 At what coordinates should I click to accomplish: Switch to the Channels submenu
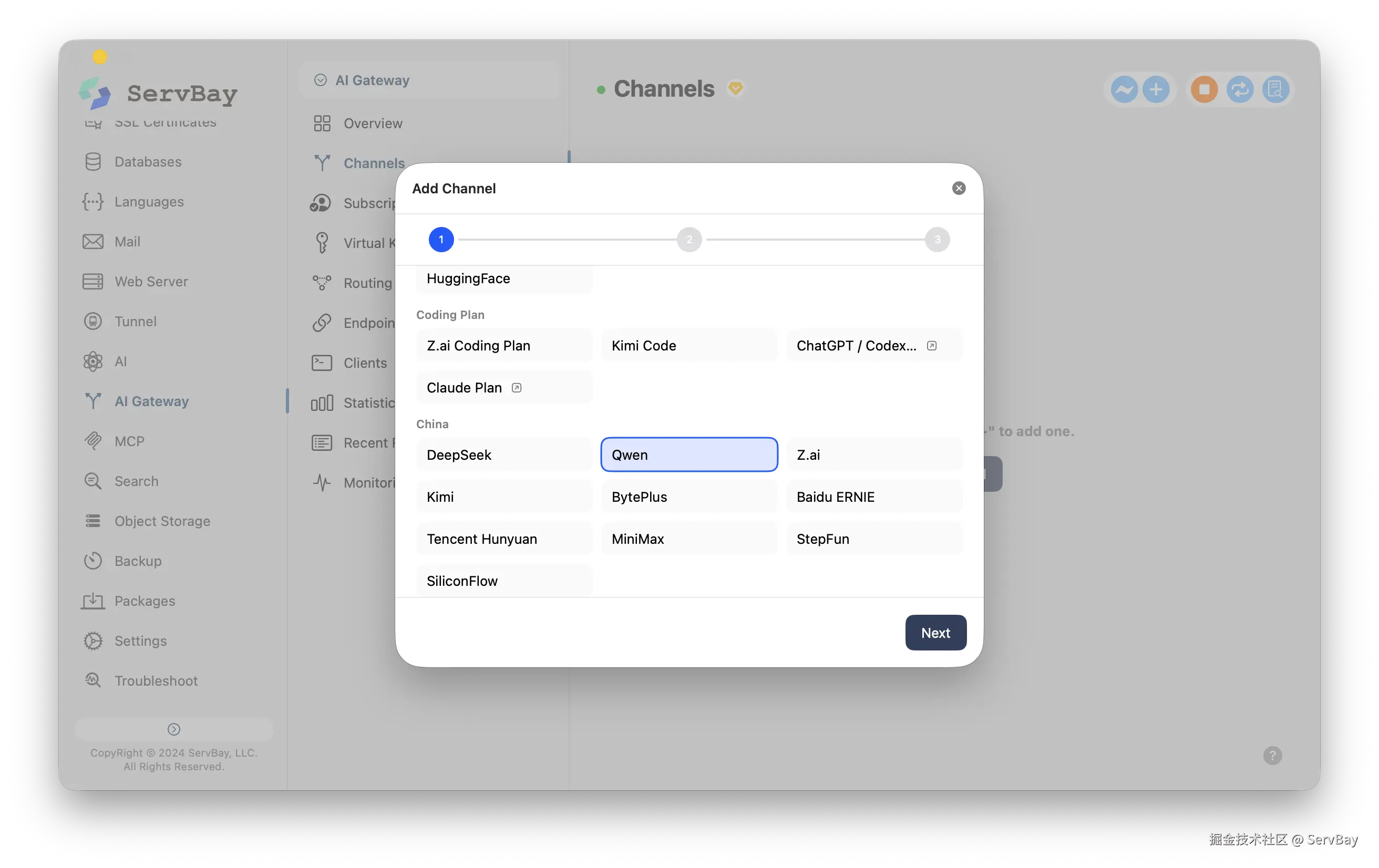373,163
